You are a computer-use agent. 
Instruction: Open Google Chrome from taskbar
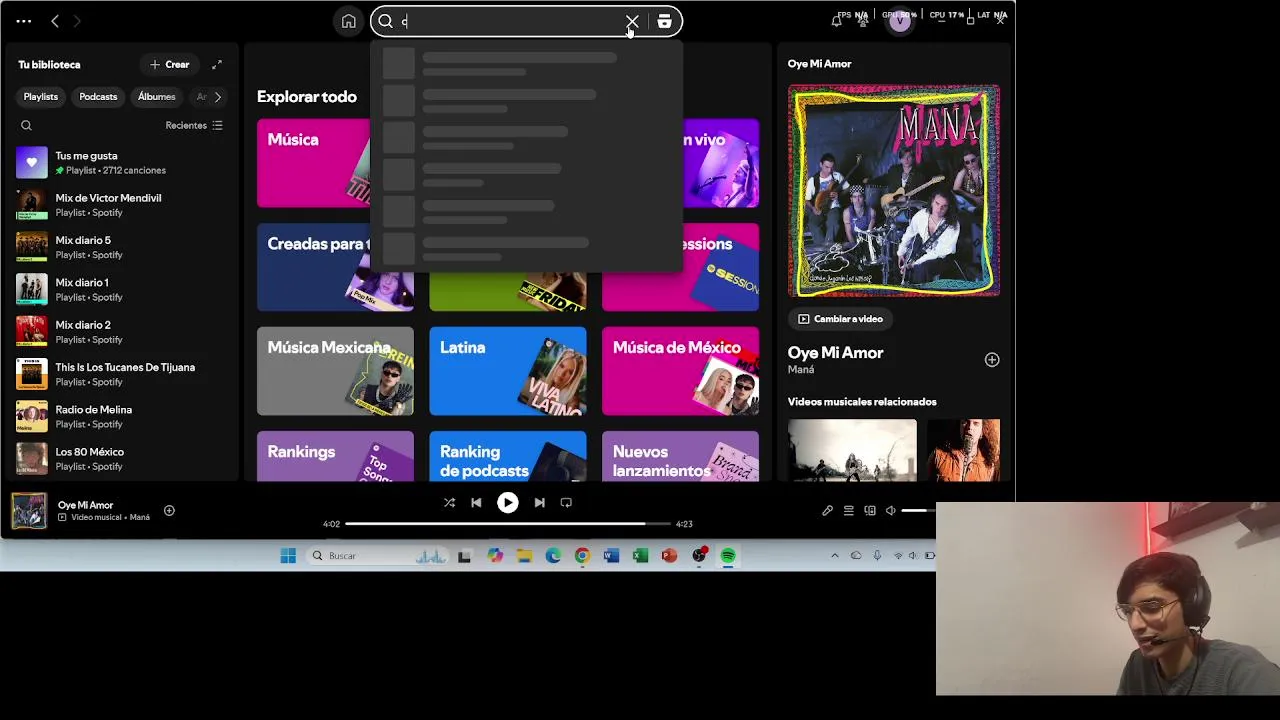click(582, 556)
